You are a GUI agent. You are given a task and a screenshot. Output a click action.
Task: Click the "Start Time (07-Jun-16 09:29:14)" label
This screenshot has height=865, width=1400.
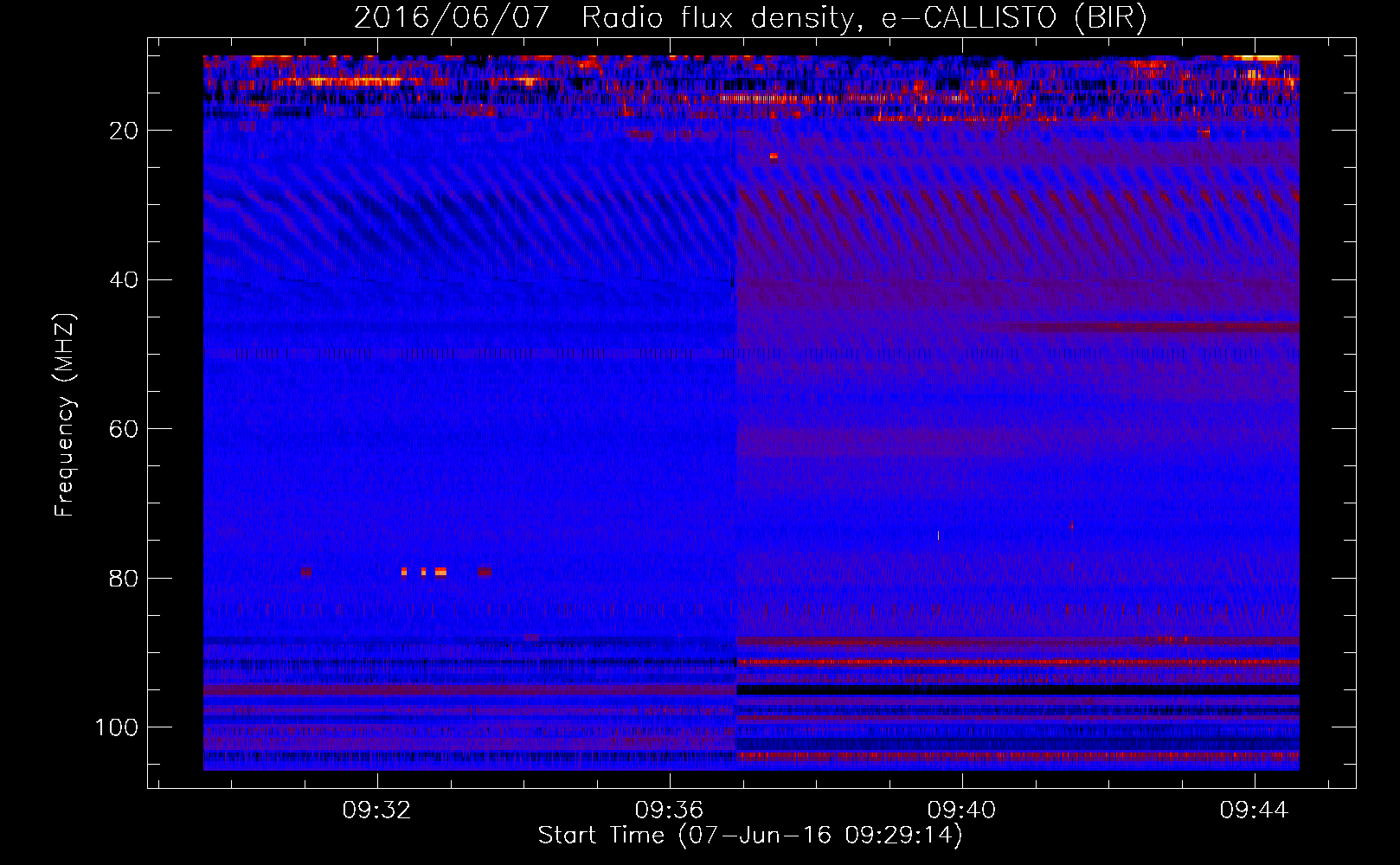point(750,836)
